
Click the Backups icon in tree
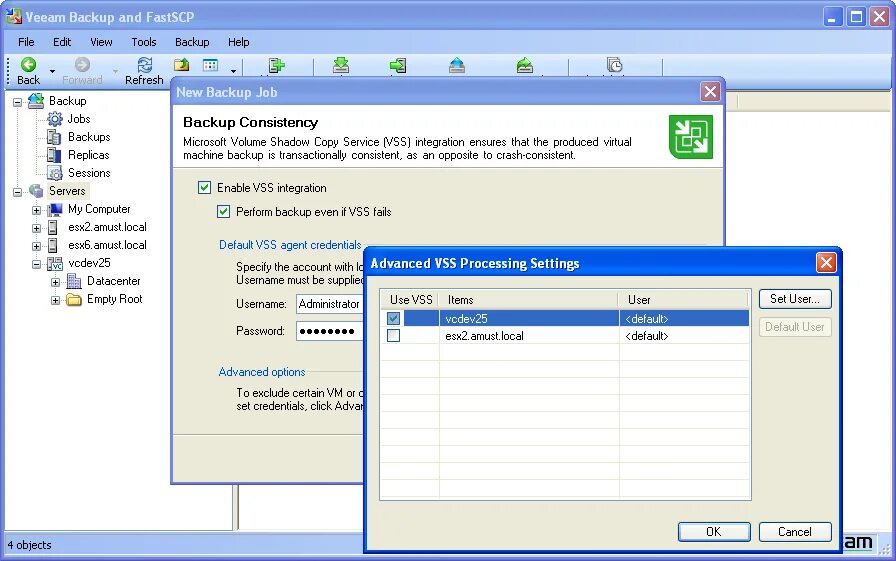[54, 137]
